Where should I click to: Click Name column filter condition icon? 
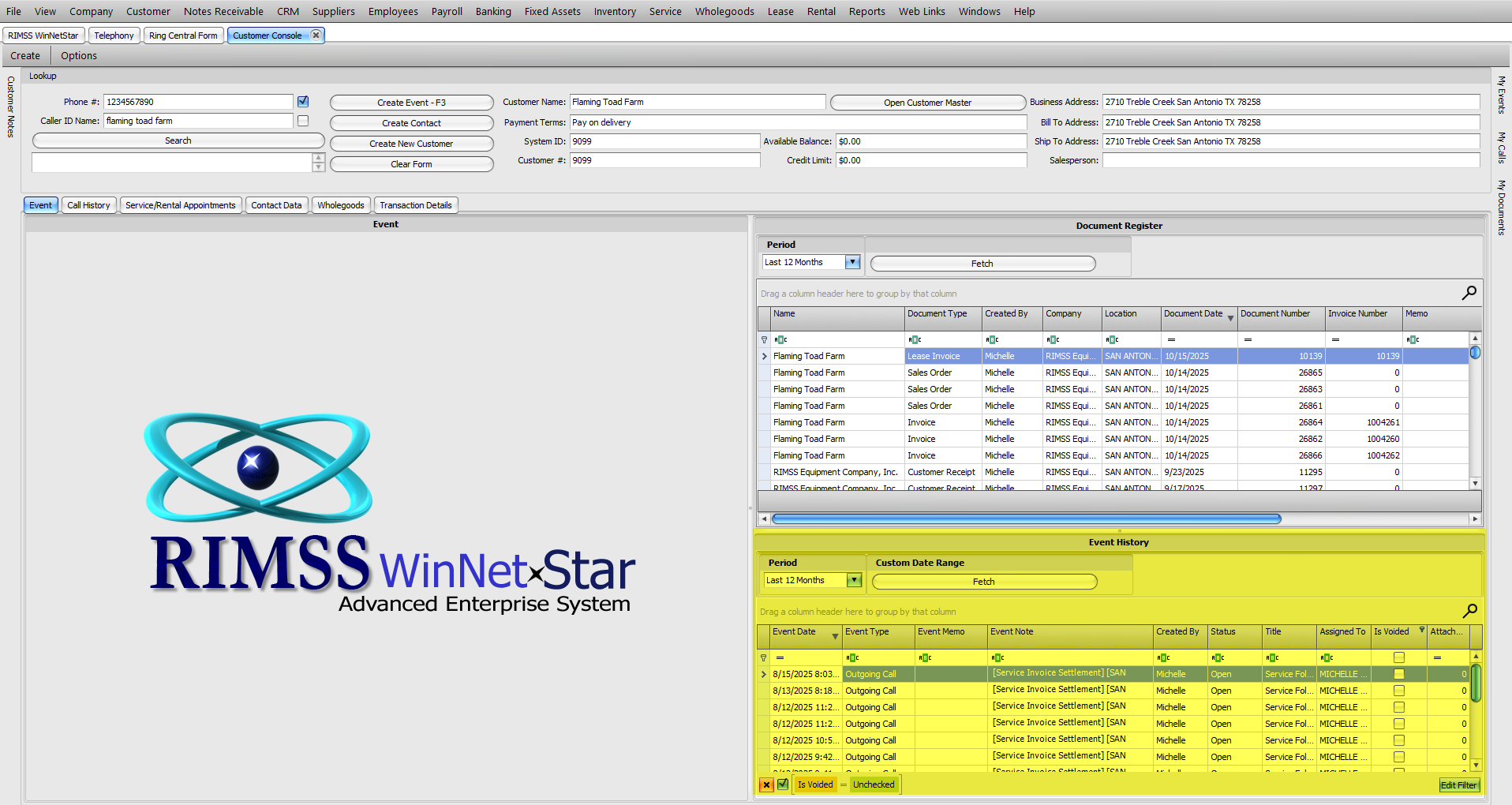click(780, 339)
